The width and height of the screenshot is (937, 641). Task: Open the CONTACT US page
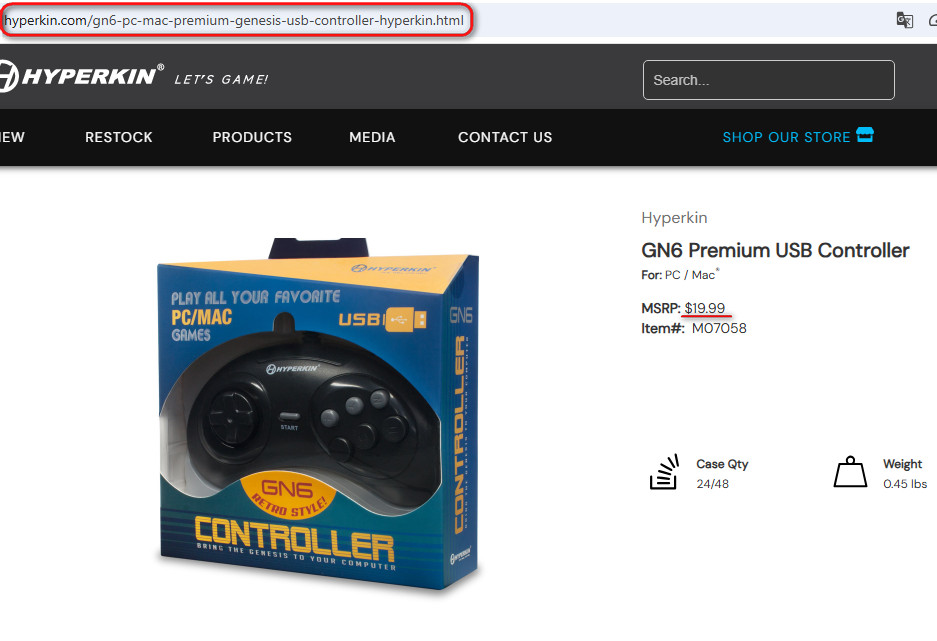[x=505, y=137]
